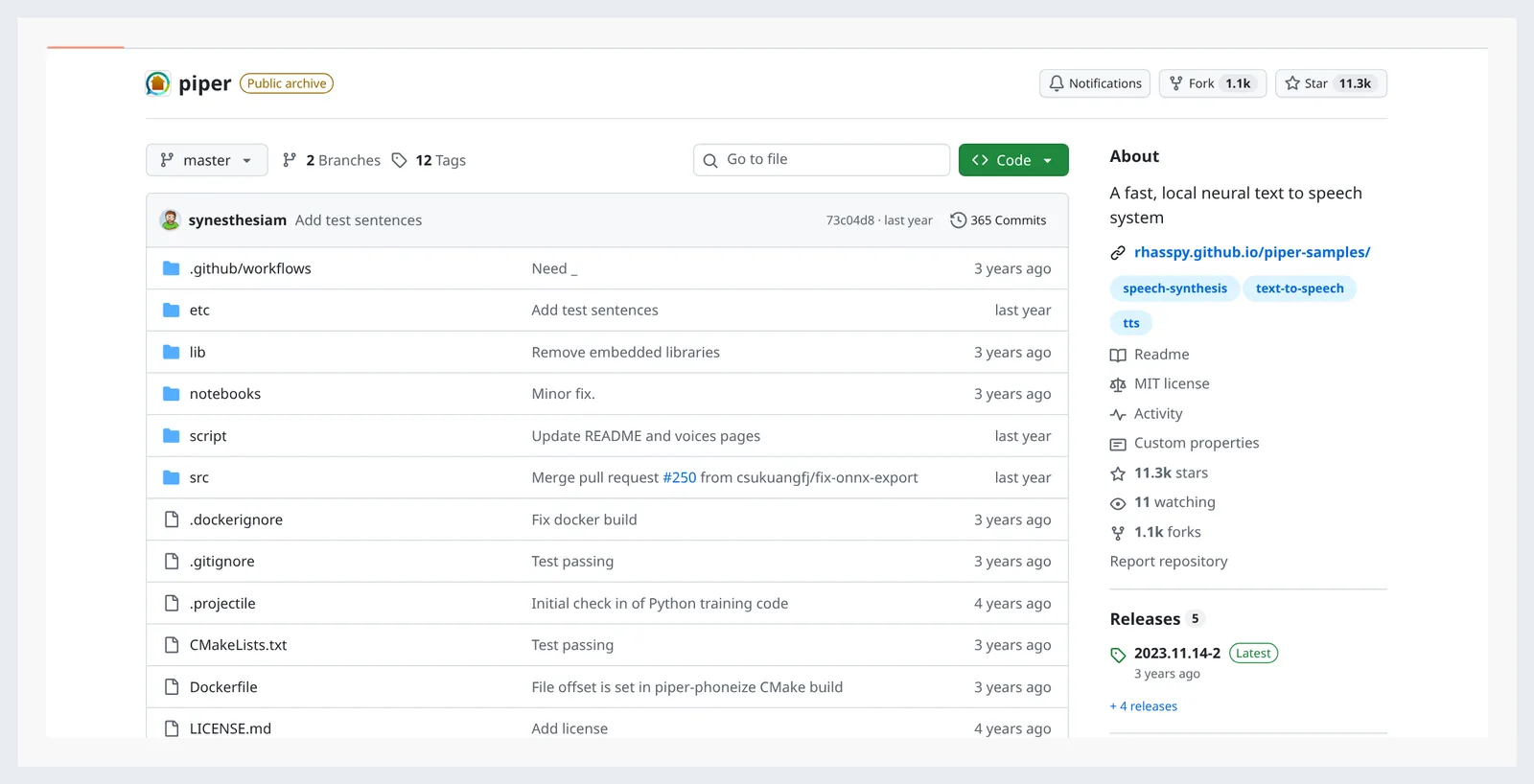The image size is (1534, 784).
Task: Open the src folder
Action: [x=199, y=477]
